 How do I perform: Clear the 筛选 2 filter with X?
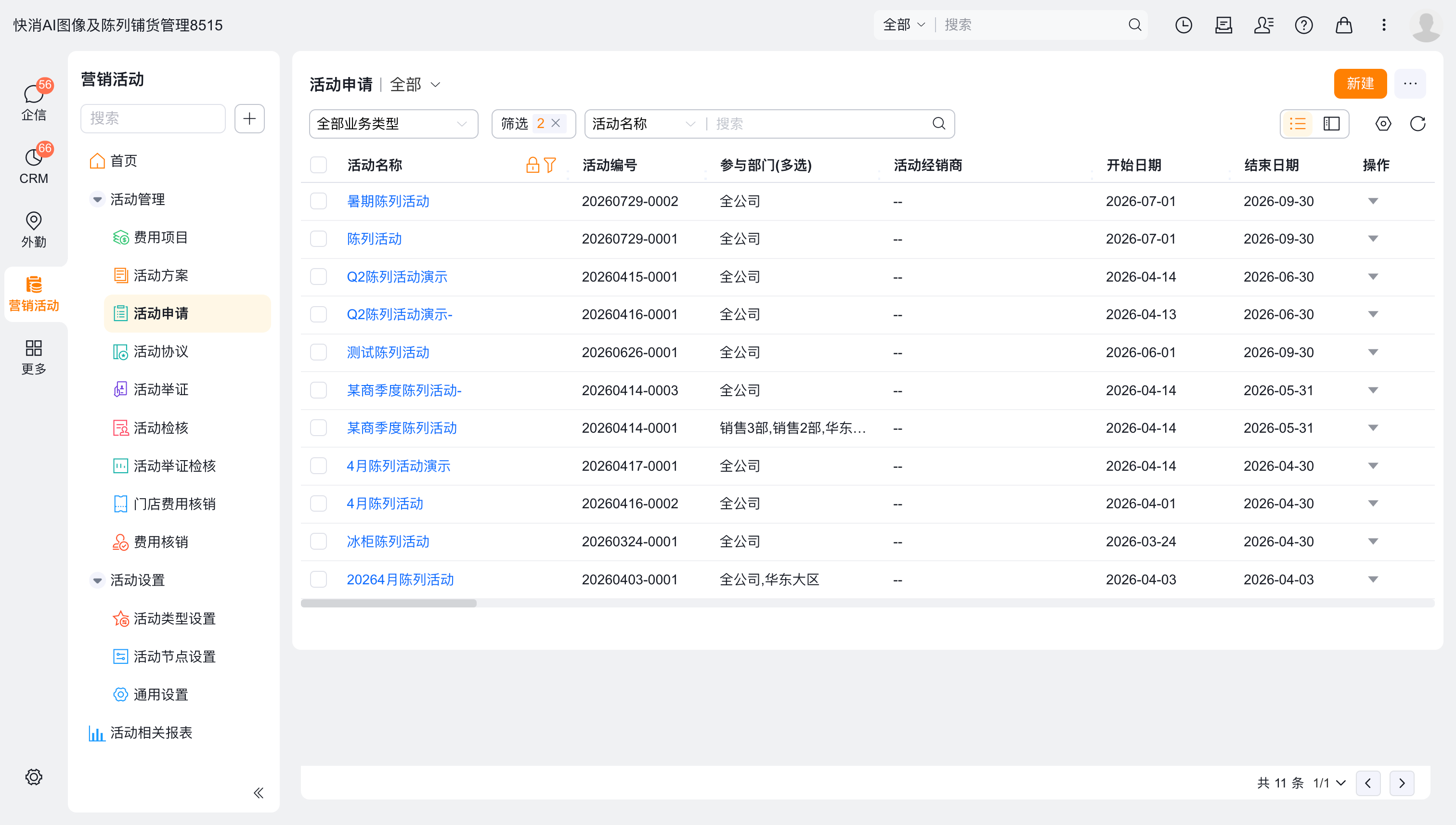(x=556, y=123)
